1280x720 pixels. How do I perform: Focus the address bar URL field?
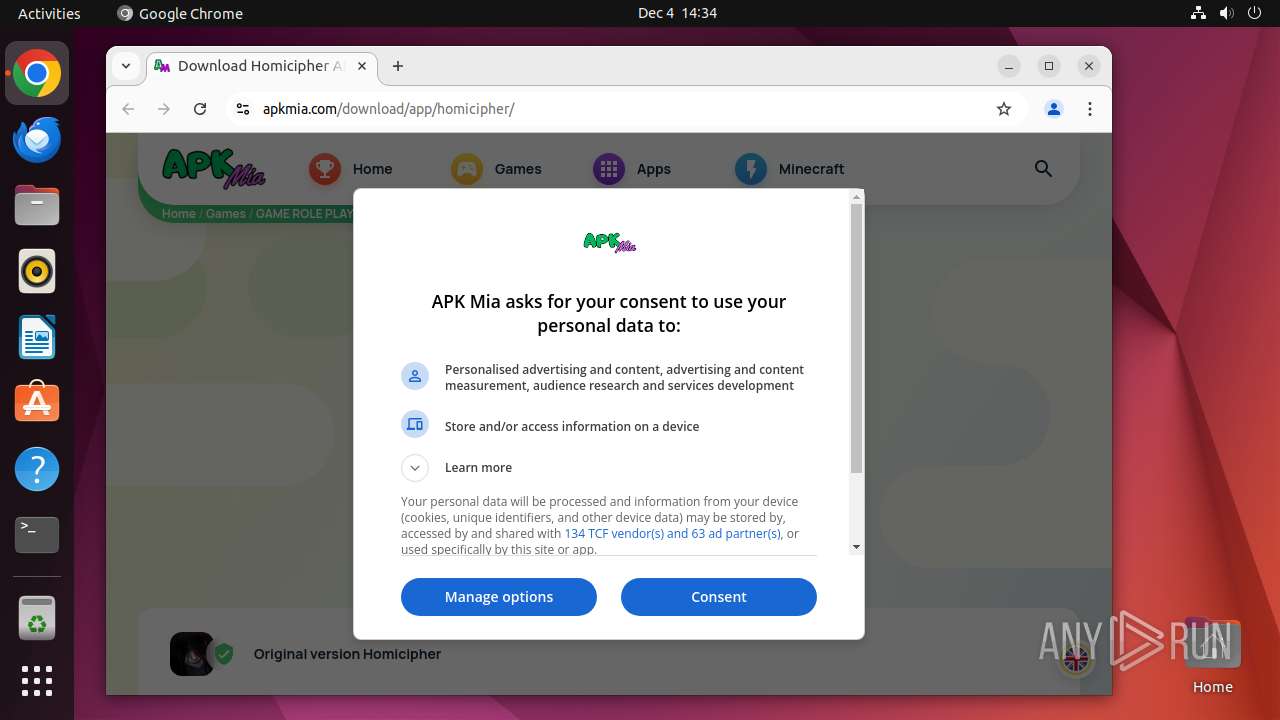[x=620, y=109]
